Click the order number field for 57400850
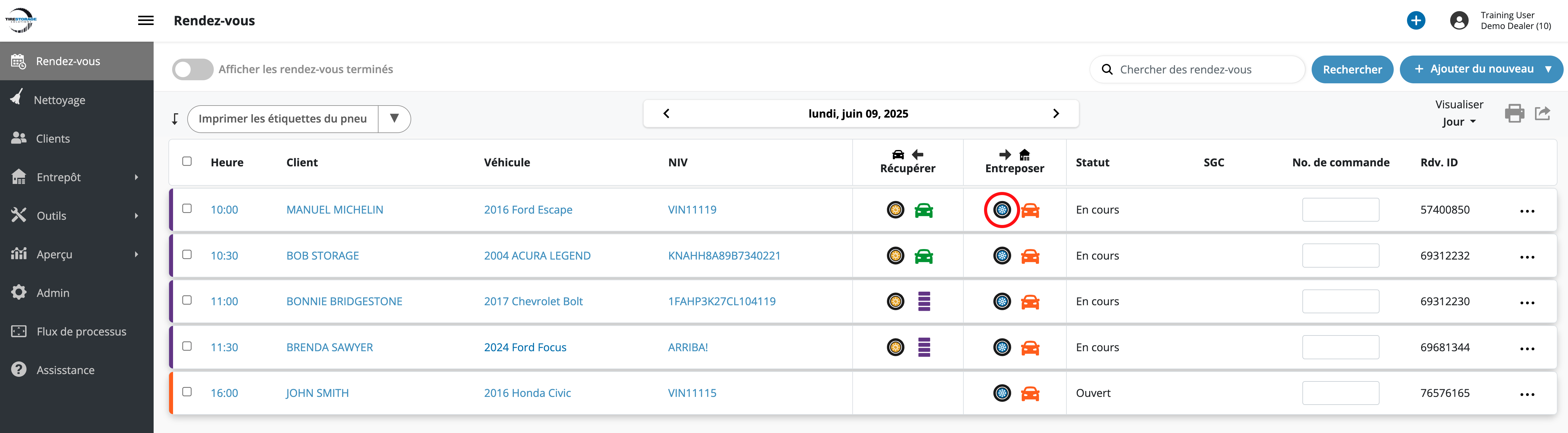The width and height of the screenshot is (1568, 433). [1340, 210]
